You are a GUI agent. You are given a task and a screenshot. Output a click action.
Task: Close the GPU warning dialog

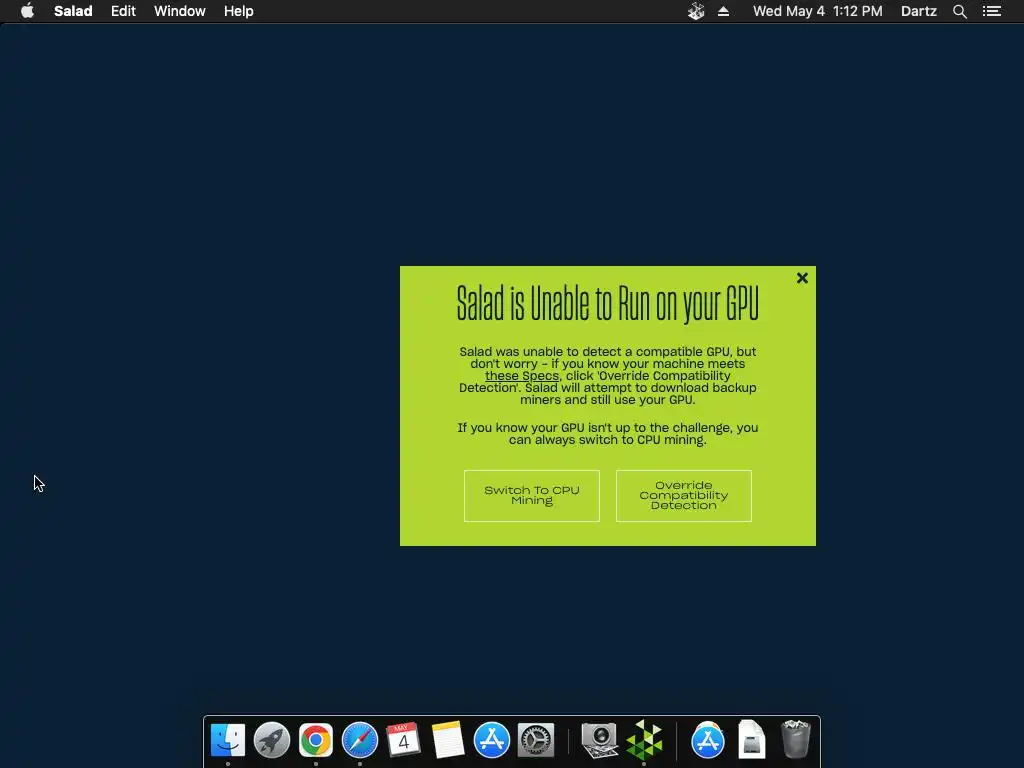[x=803, y=278]
